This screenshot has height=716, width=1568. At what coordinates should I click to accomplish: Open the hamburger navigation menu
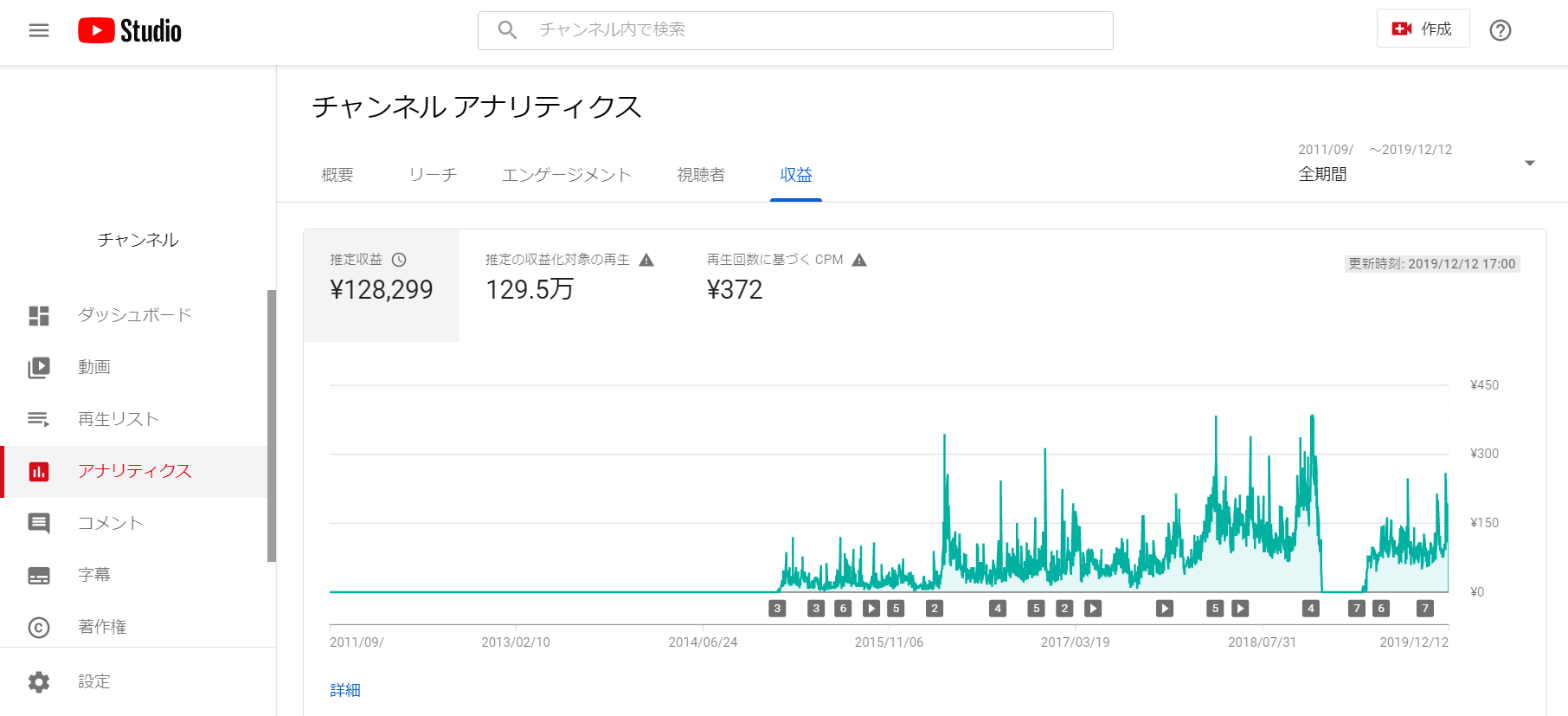[39, 31]
